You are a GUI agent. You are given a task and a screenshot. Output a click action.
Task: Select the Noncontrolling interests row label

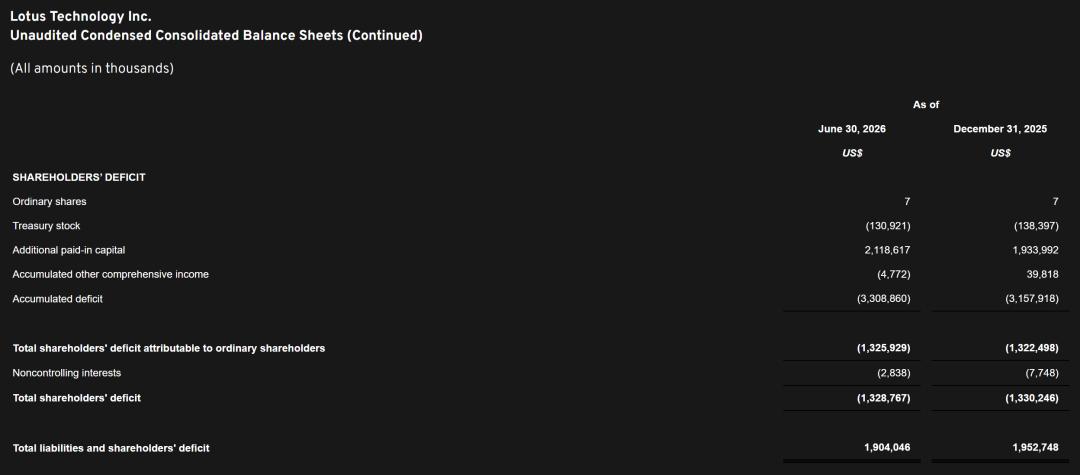(x=67, y=372)
